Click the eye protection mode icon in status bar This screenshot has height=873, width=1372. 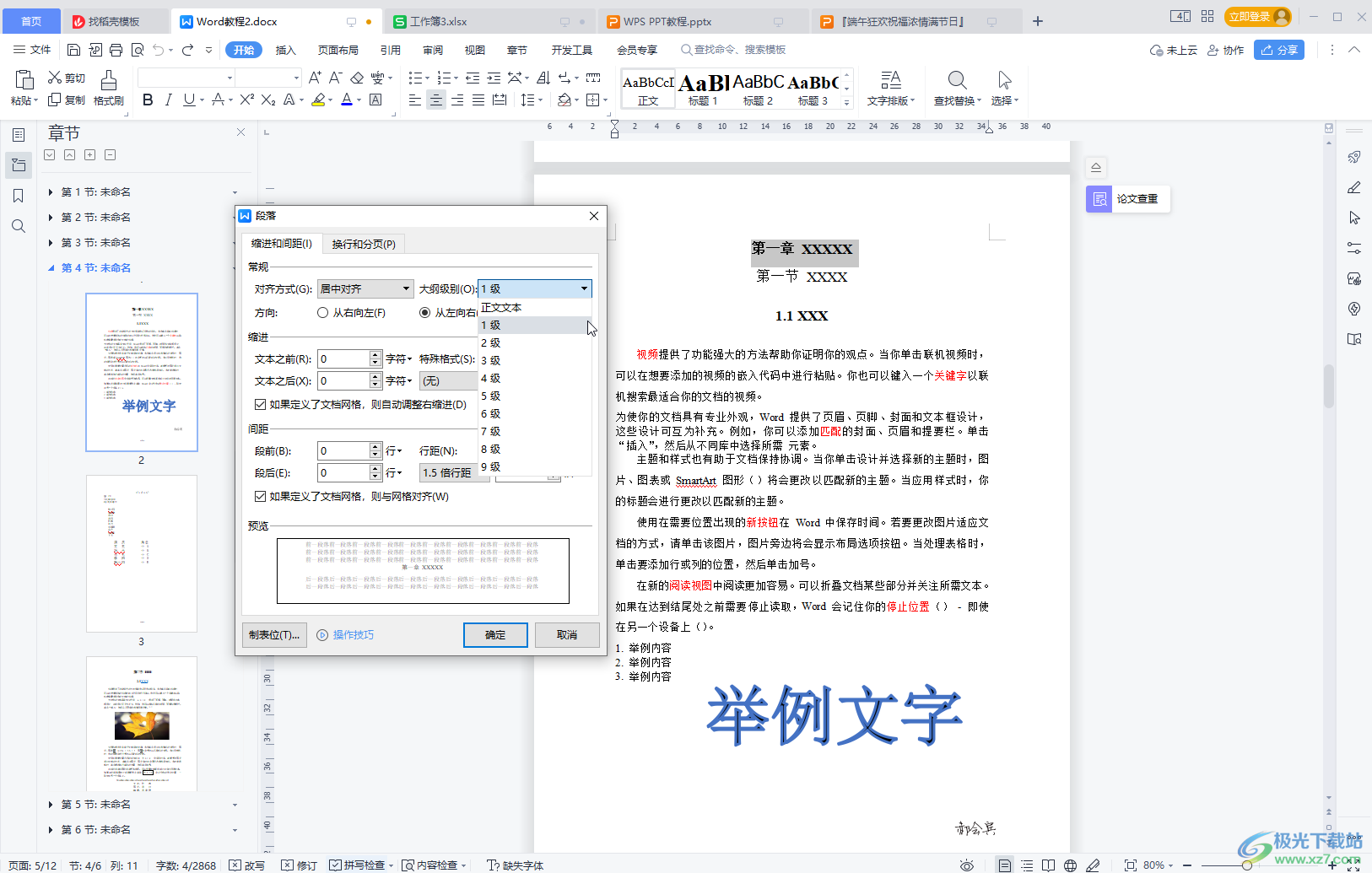967,865
